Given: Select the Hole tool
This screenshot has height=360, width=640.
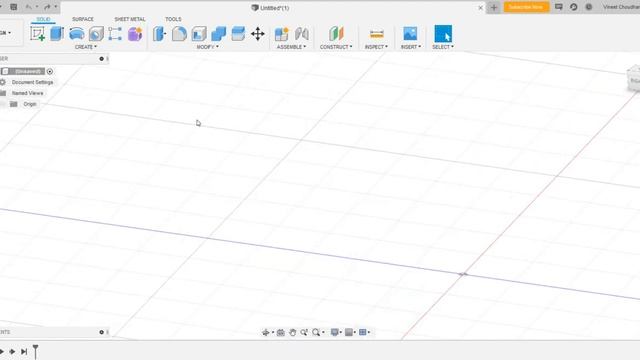Looking at the screenshot, I should click(96, 34).
